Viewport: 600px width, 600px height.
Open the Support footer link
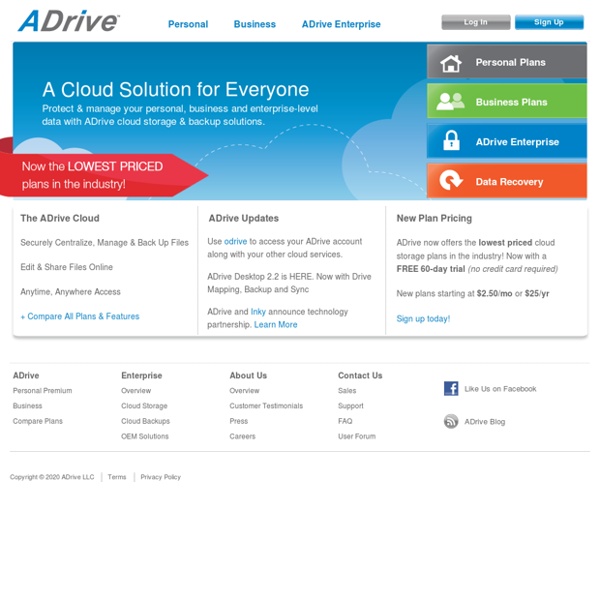pyautogui.click(x=351, y=406)
